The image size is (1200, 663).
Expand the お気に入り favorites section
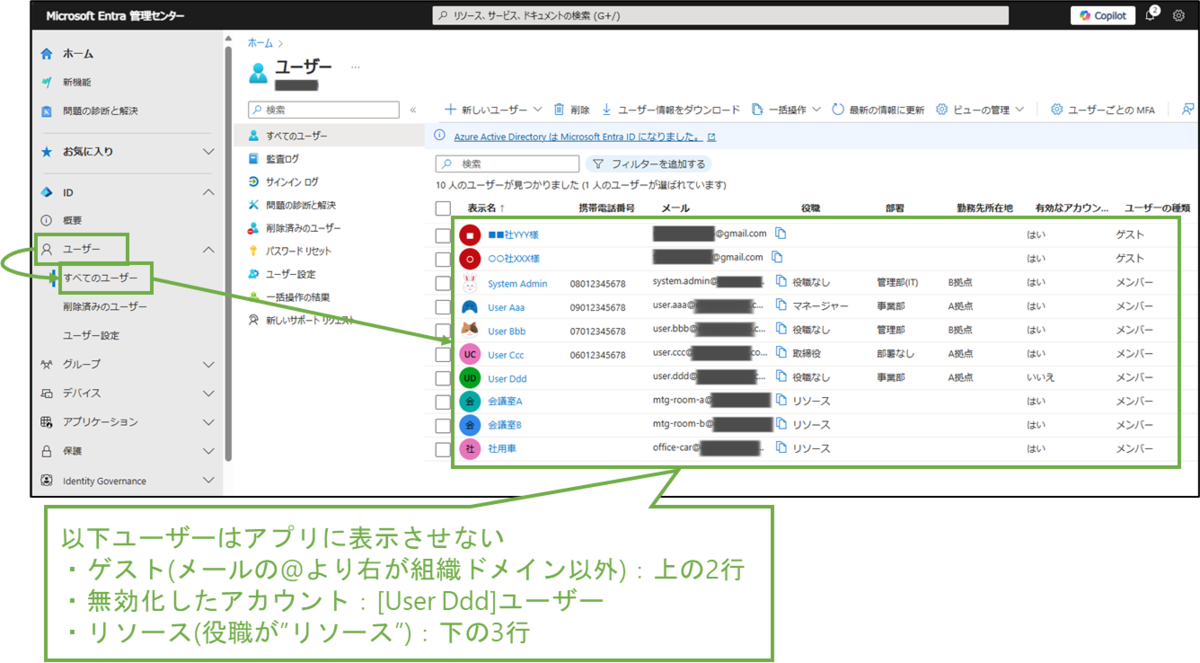coord(208,152)
